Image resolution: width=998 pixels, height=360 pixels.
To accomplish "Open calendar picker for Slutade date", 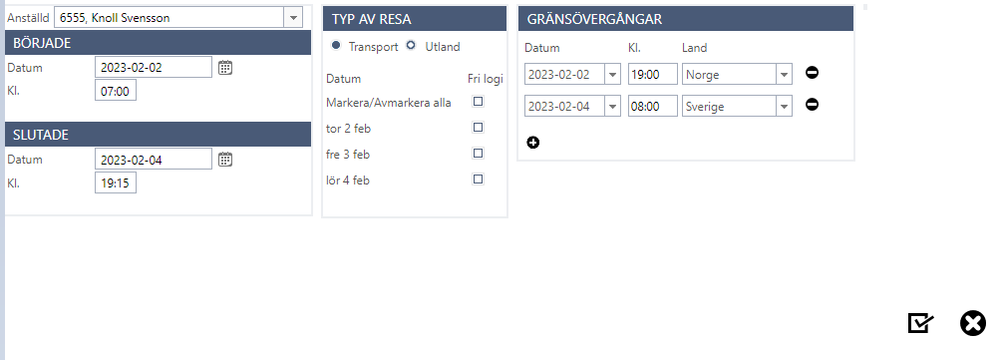I will (225, 159).
